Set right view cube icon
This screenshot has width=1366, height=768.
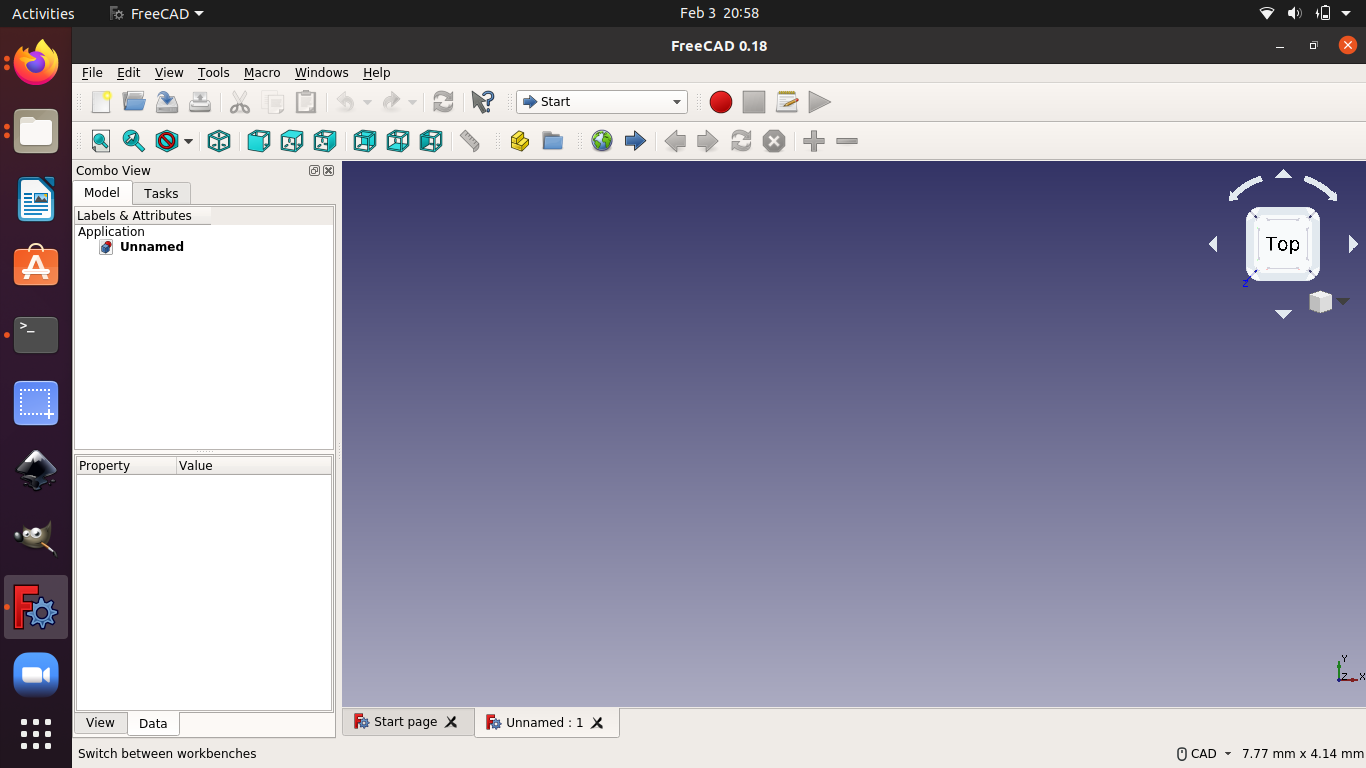pyautogui.click(x=325, y=141)
